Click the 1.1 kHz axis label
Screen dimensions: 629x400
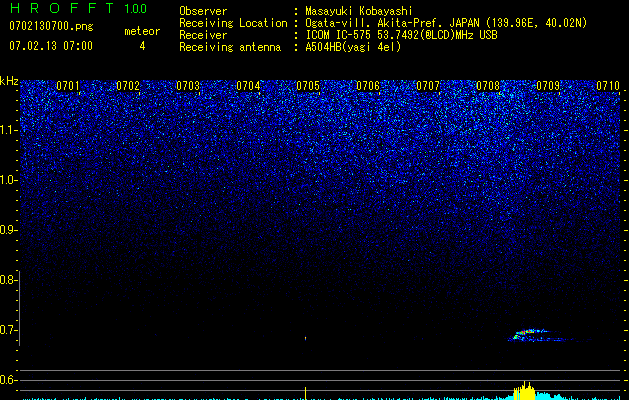[x=8, y=130]
